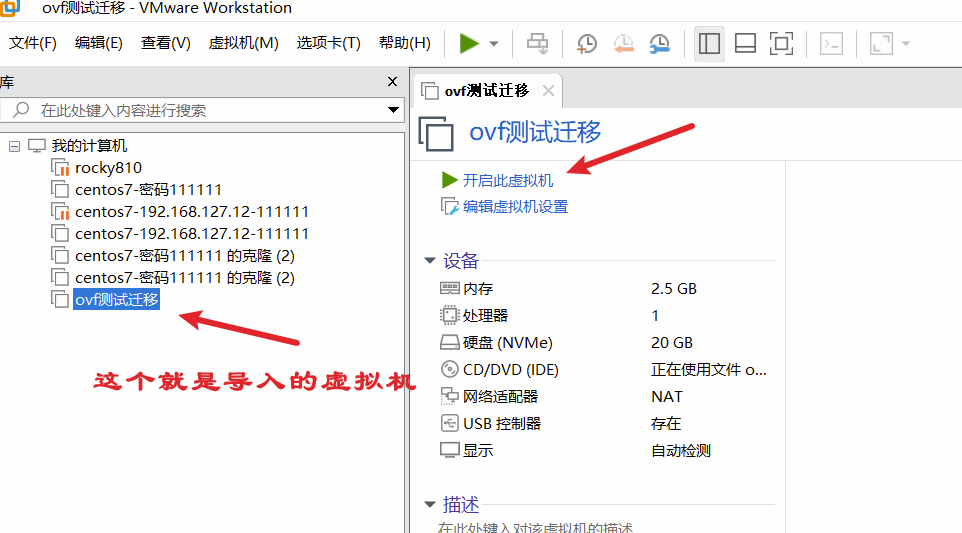
Task: Close the ovf测试迁移 tab
Action: click(x=548, y=91)
